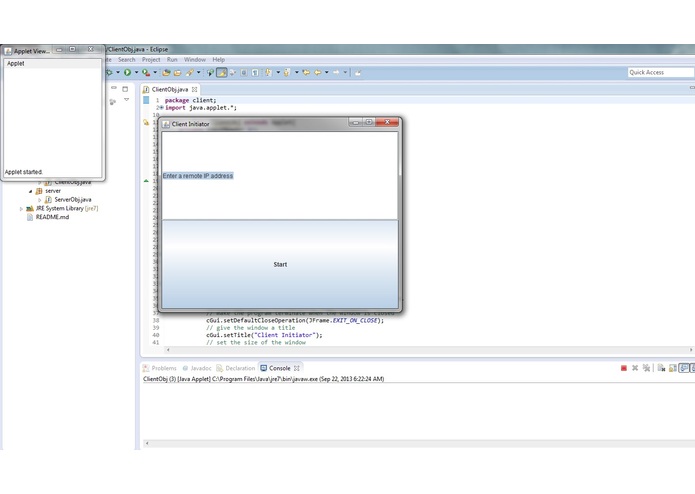Image resolution: width=695 pixels, height=494 pixels.
Task: Click the Previous Annotation icon
Action: tap(287, 72)
